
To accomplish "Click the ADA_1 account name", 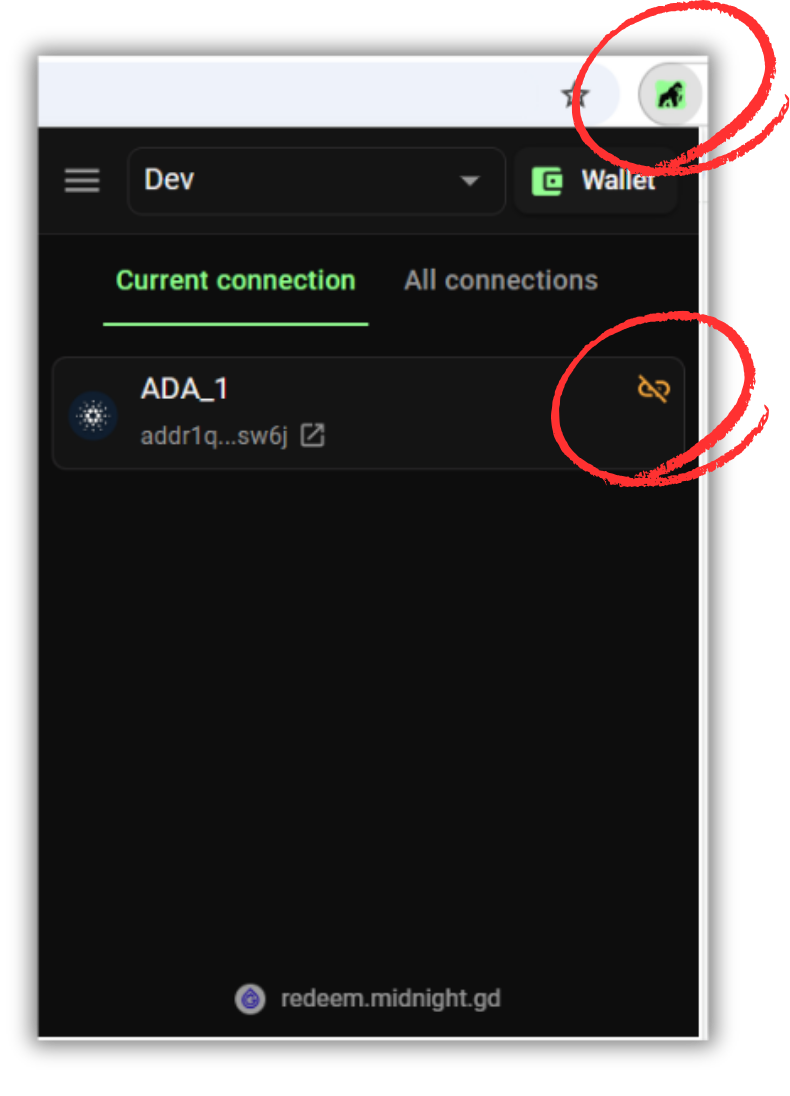I will pos(185,389).
